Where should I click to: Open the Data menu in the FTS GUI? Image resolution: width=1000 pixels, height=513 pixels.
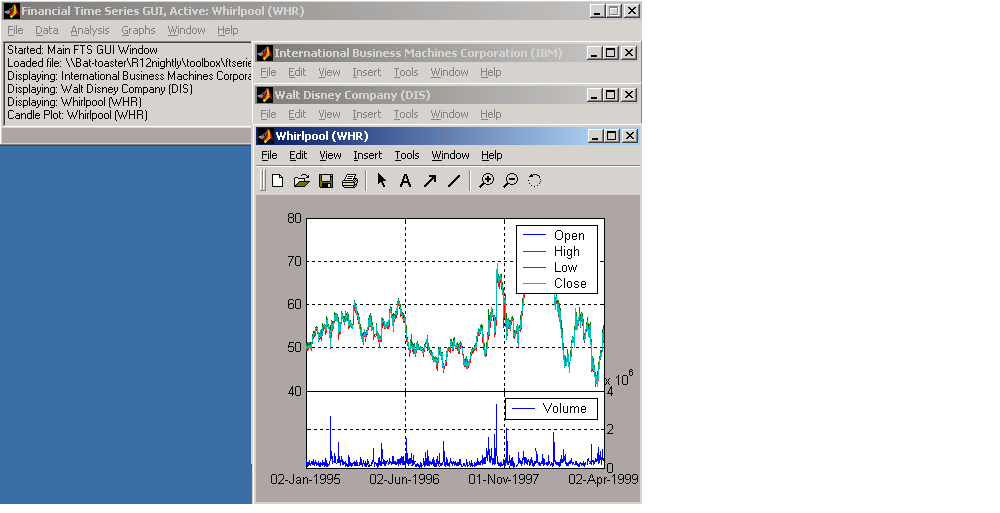coord(47,30)
